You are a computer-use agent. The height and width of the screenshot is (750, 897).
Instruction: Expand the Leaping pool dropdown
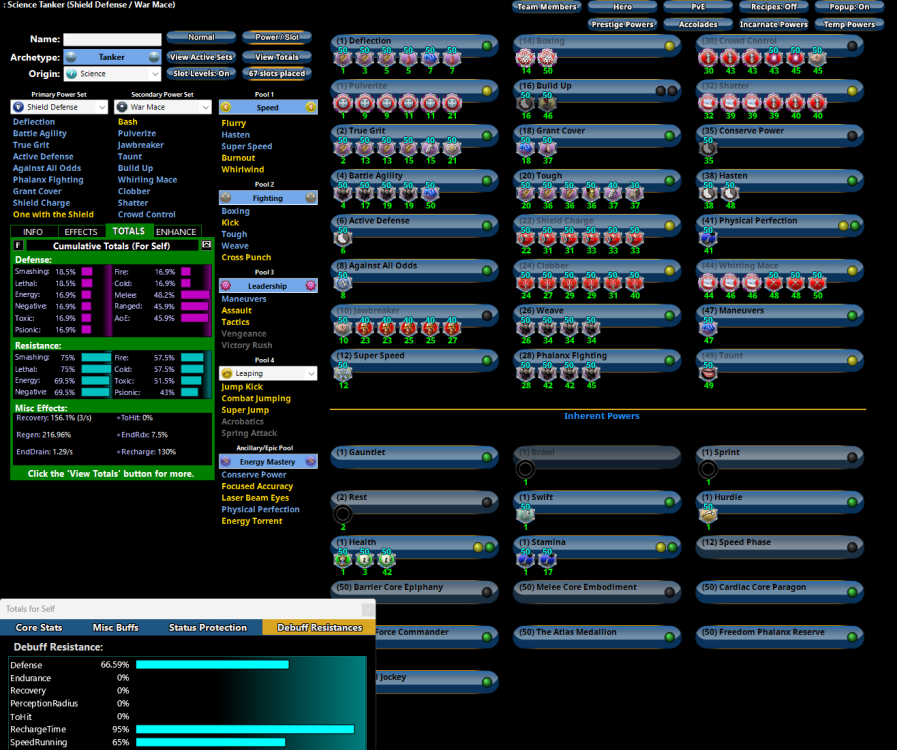(x=268, y=374)
